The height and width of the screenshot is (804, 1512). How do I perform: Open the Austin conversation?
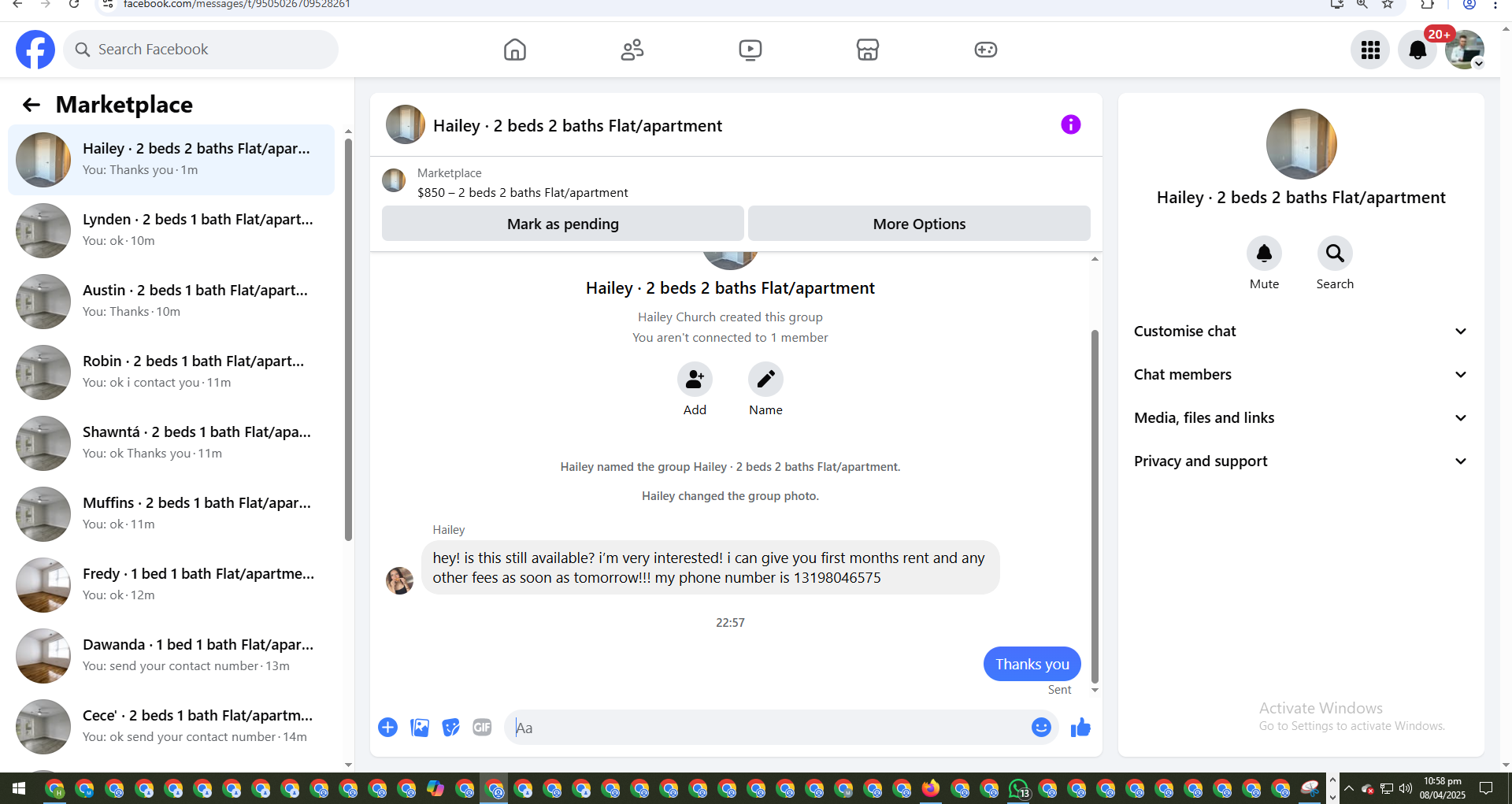(171, 302)
